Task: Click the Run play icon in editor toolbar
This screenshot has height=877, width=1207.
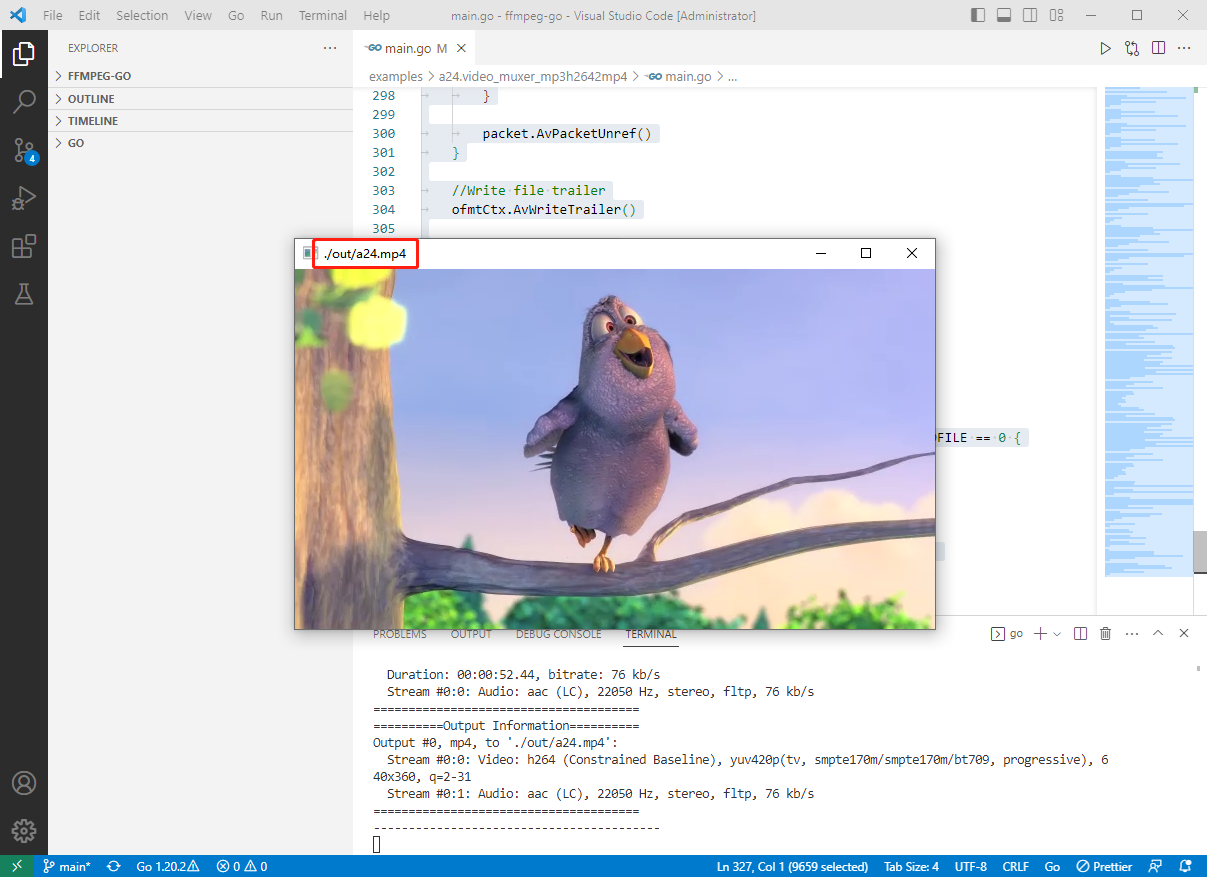Action: tap(1105, 48)
